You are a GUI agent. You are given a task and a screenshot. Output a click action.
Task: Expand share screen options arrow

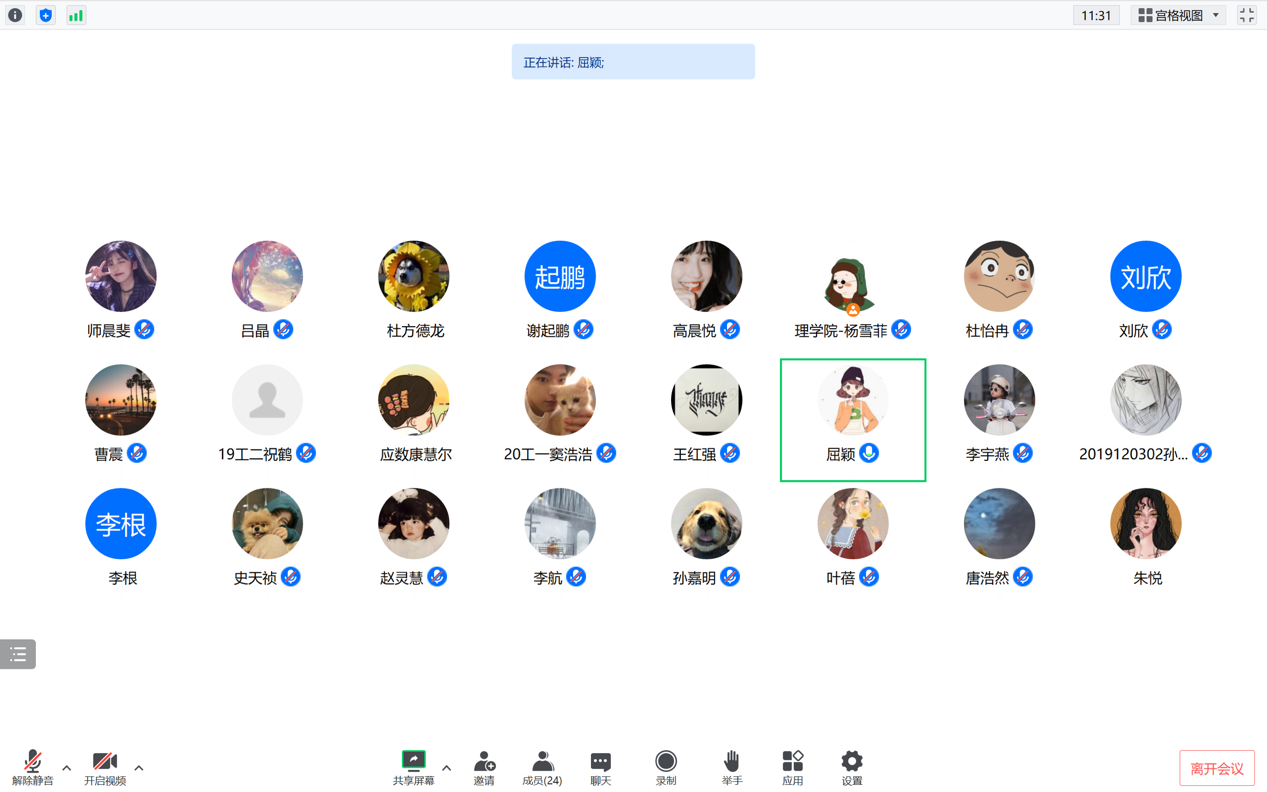(446, 768)
